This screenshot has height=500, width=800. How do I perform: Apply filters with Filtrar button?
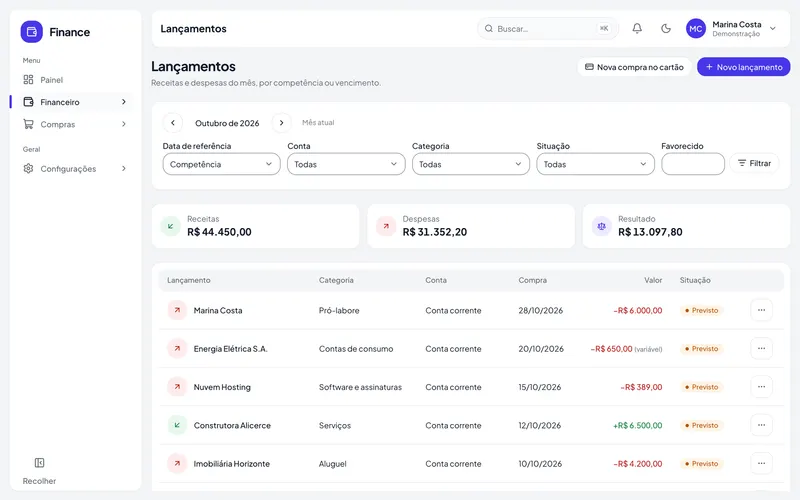(x=754, y=163)
